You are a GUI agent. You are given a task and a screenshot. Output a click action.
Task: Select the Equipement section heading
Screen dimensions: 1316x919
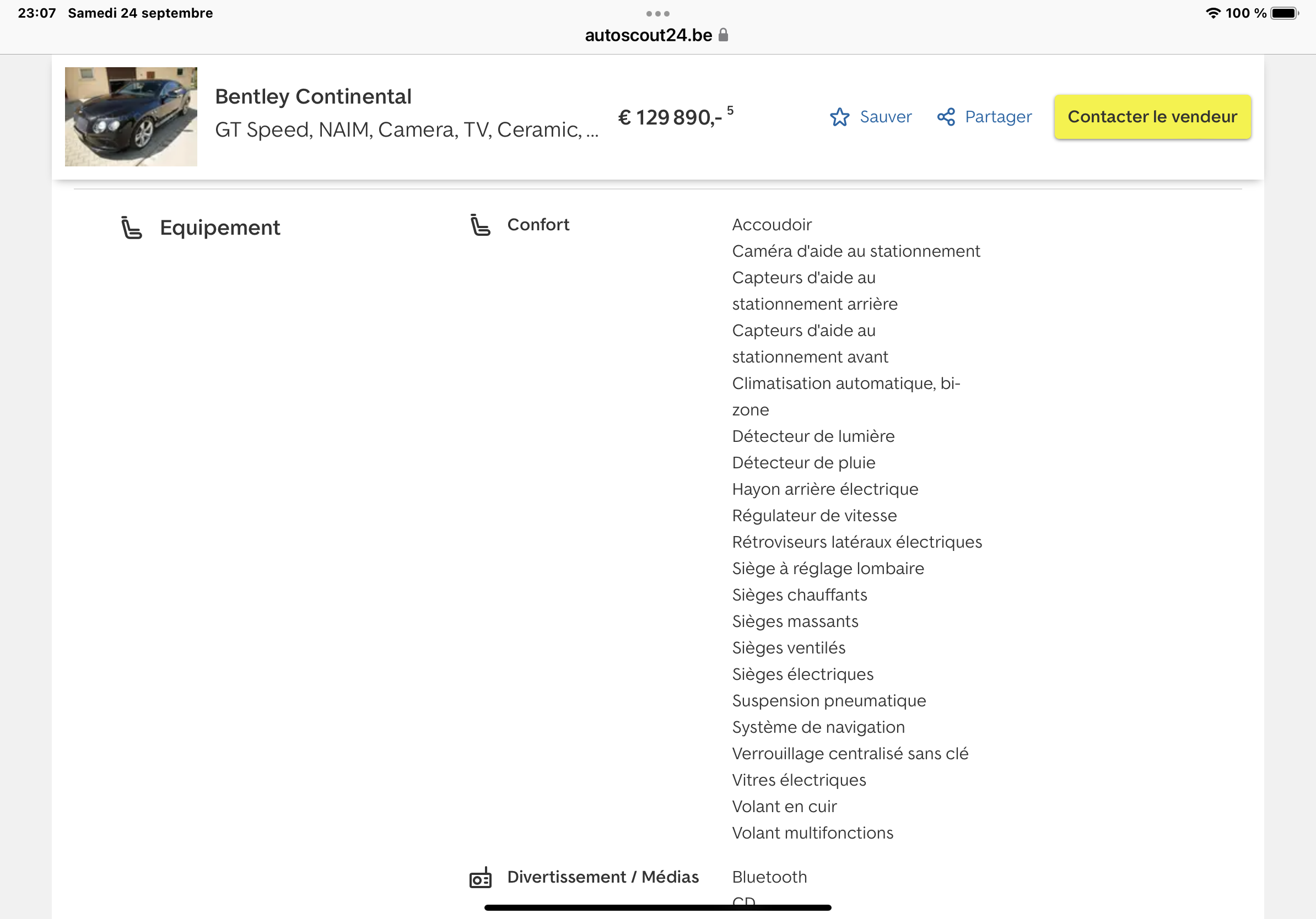click(219, 228)
